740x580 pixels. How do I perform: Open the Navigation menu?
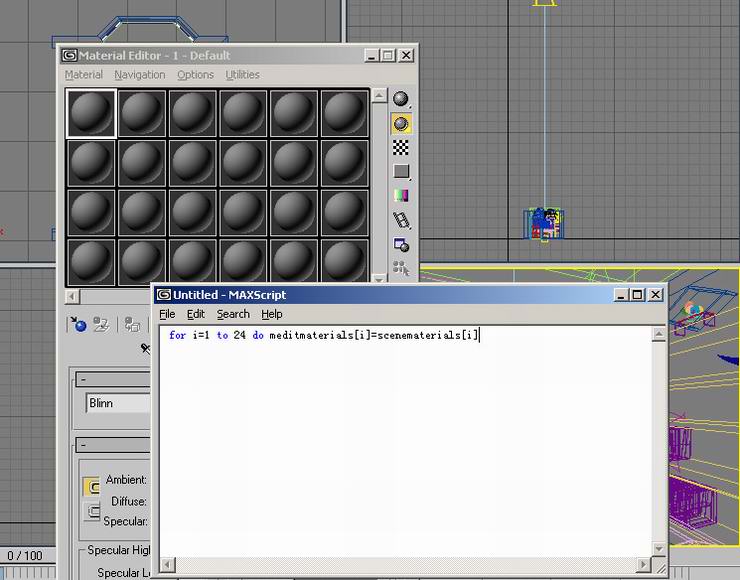140,75
